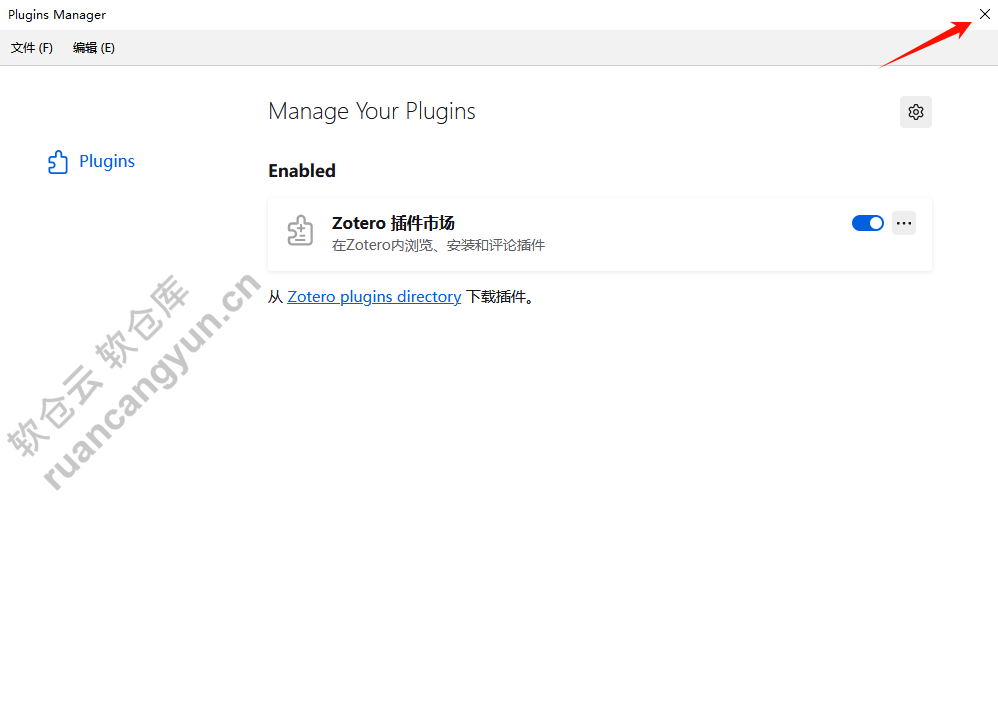Open the 文件 (F) menu
Viewport: 998px width, 728px height.
click(x=32, y=48)
